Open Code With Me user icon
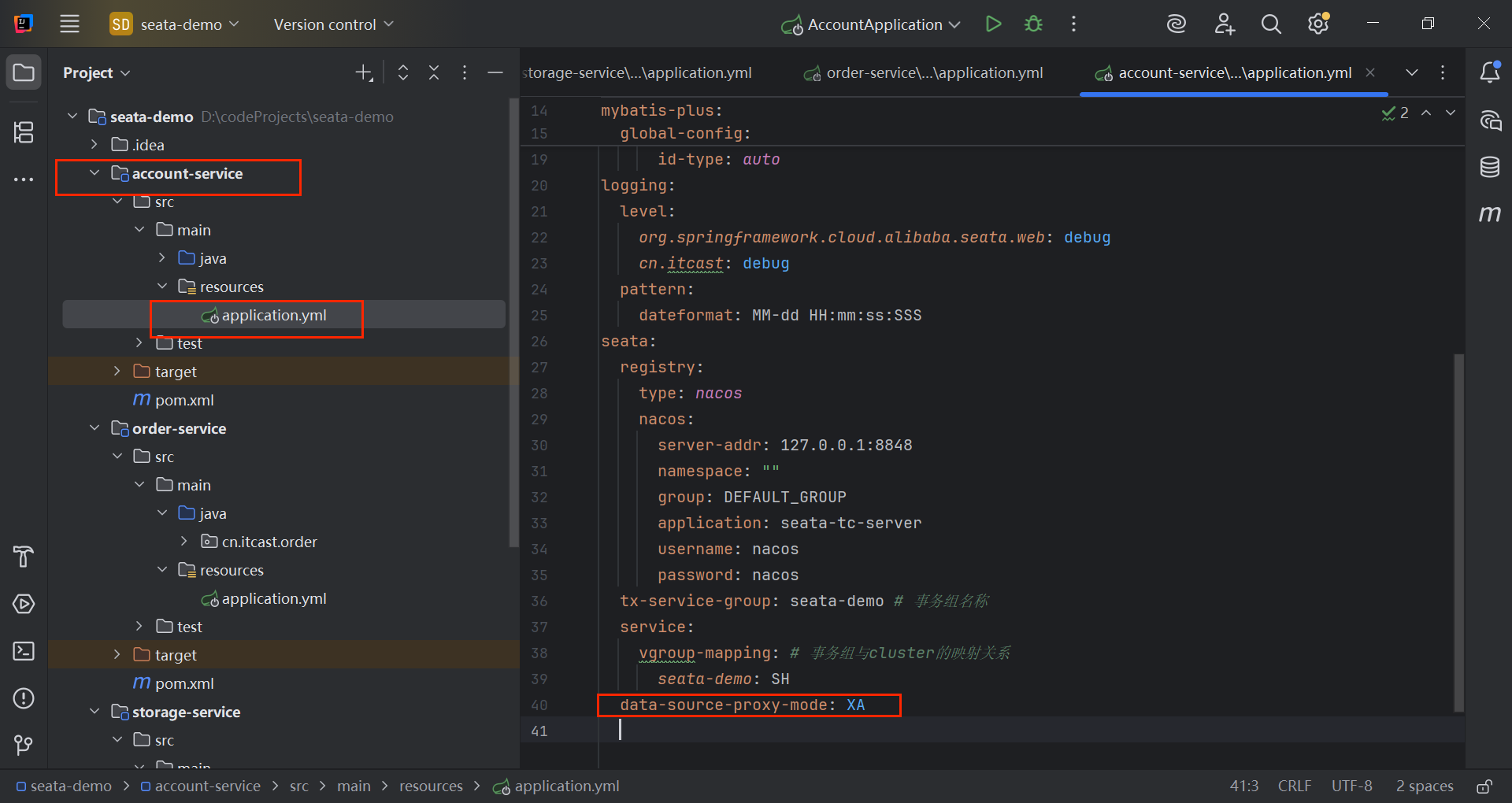Image resolution: width=1512 pixels, height=803 pixels. (x=1224, y=24)
